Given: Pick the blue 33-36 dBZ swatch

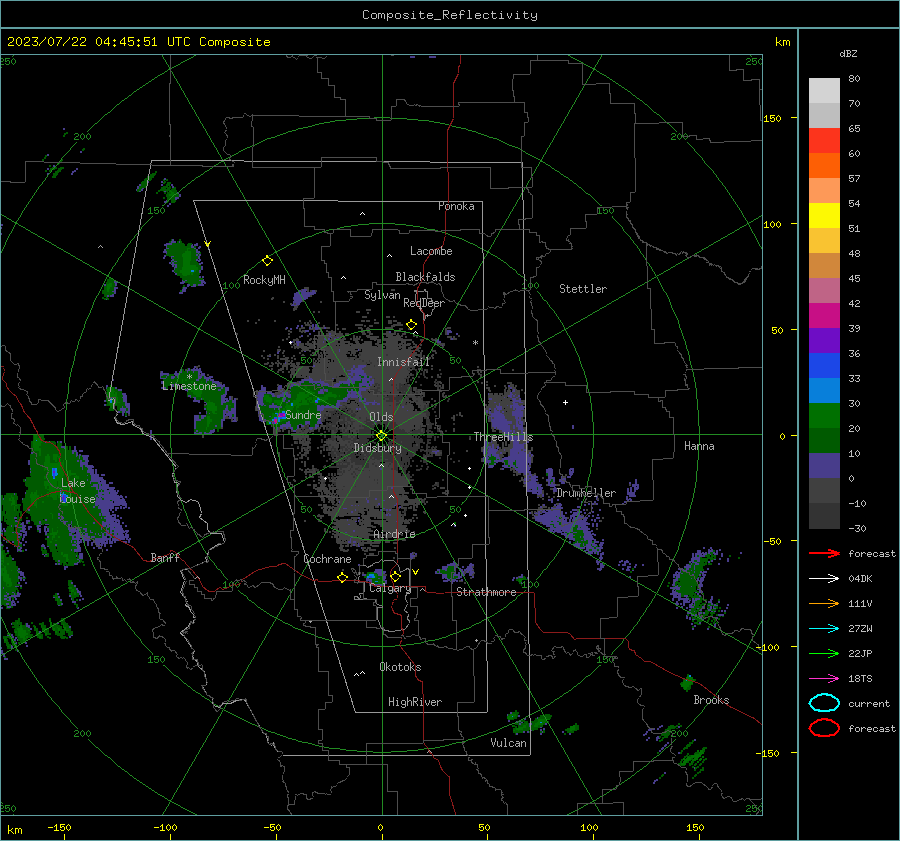Looking at the screenshot, I should (x=824, y=366).
